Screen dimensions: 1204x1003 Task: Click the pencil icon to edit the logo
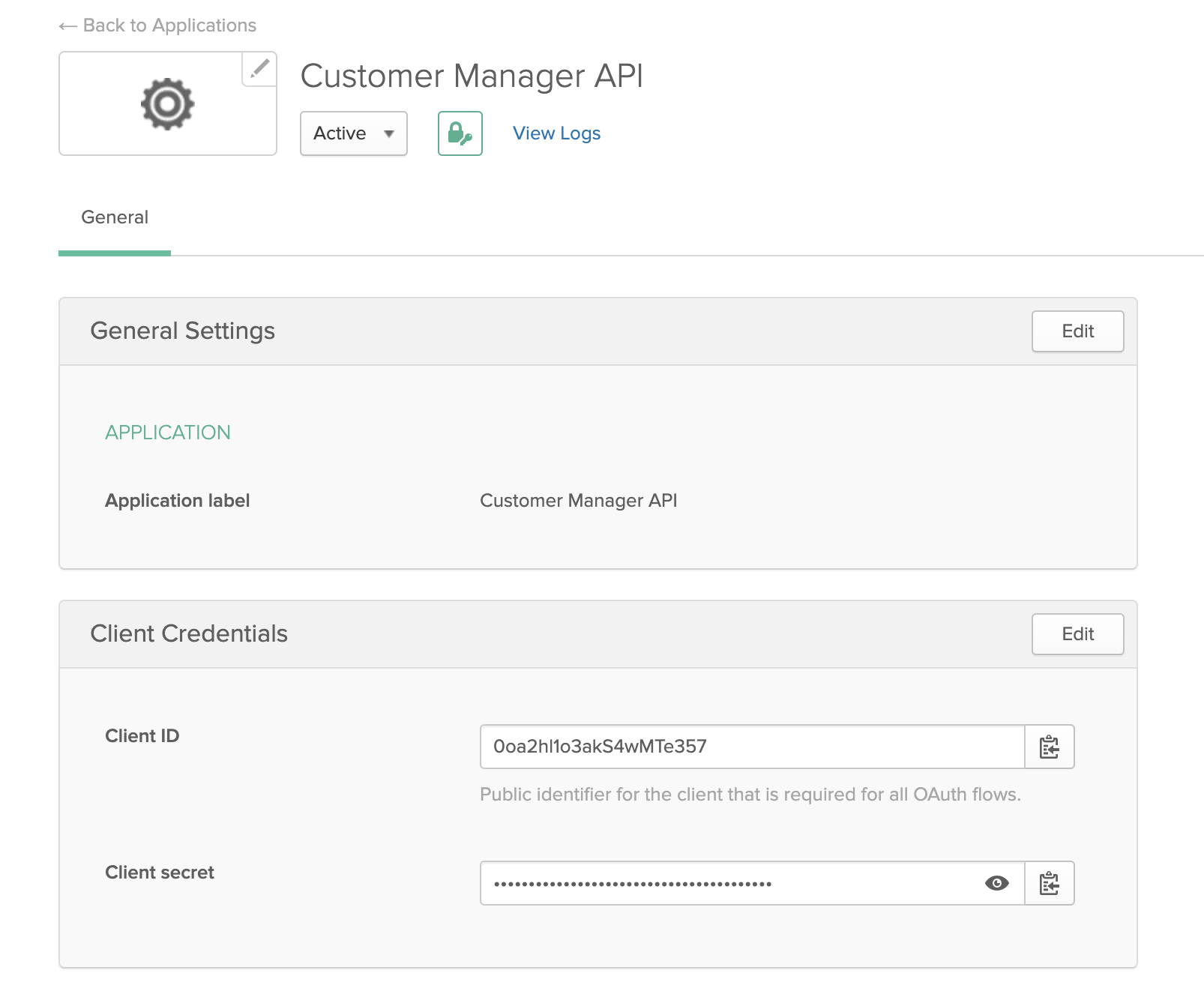click(259, 69)
